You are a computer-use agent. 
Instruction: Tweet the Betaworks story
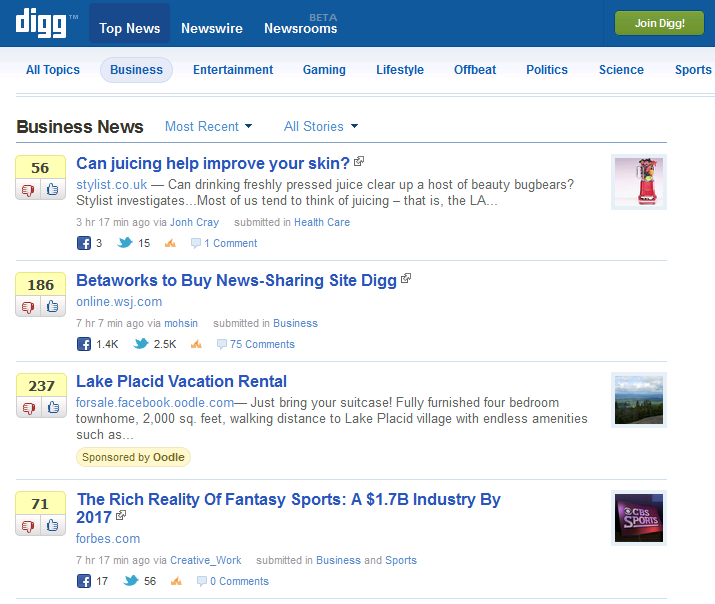pos(141,343)
